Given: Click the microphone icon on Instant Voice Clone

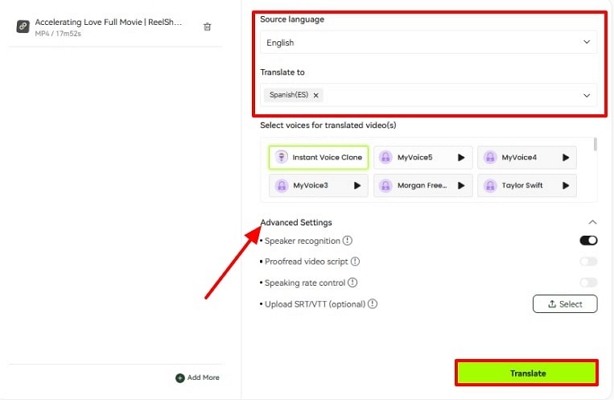Looking at the screenshot, I should pos(281,157).
